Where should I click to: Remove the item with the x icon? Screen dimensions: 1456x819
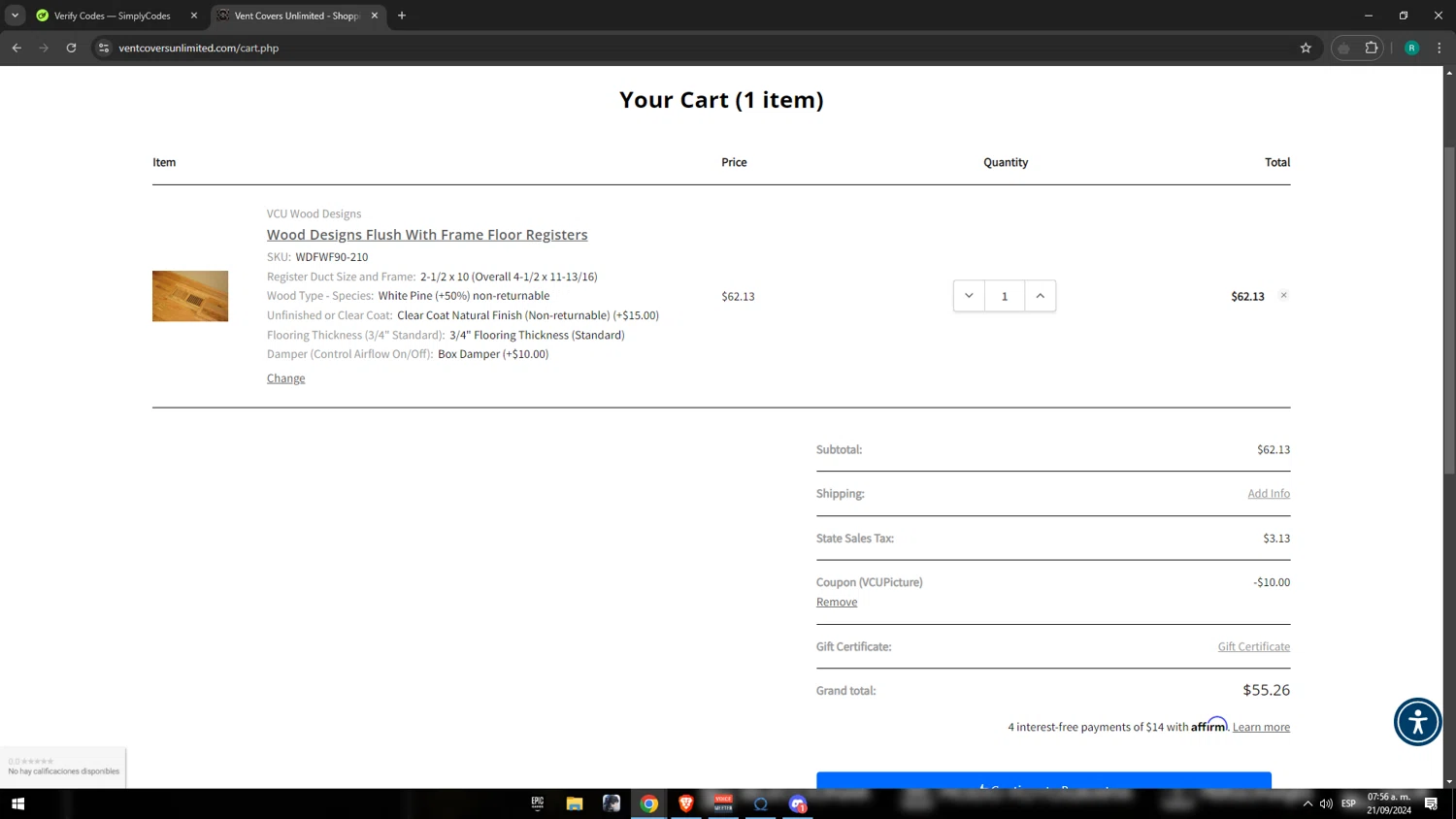pos(1283,295)
